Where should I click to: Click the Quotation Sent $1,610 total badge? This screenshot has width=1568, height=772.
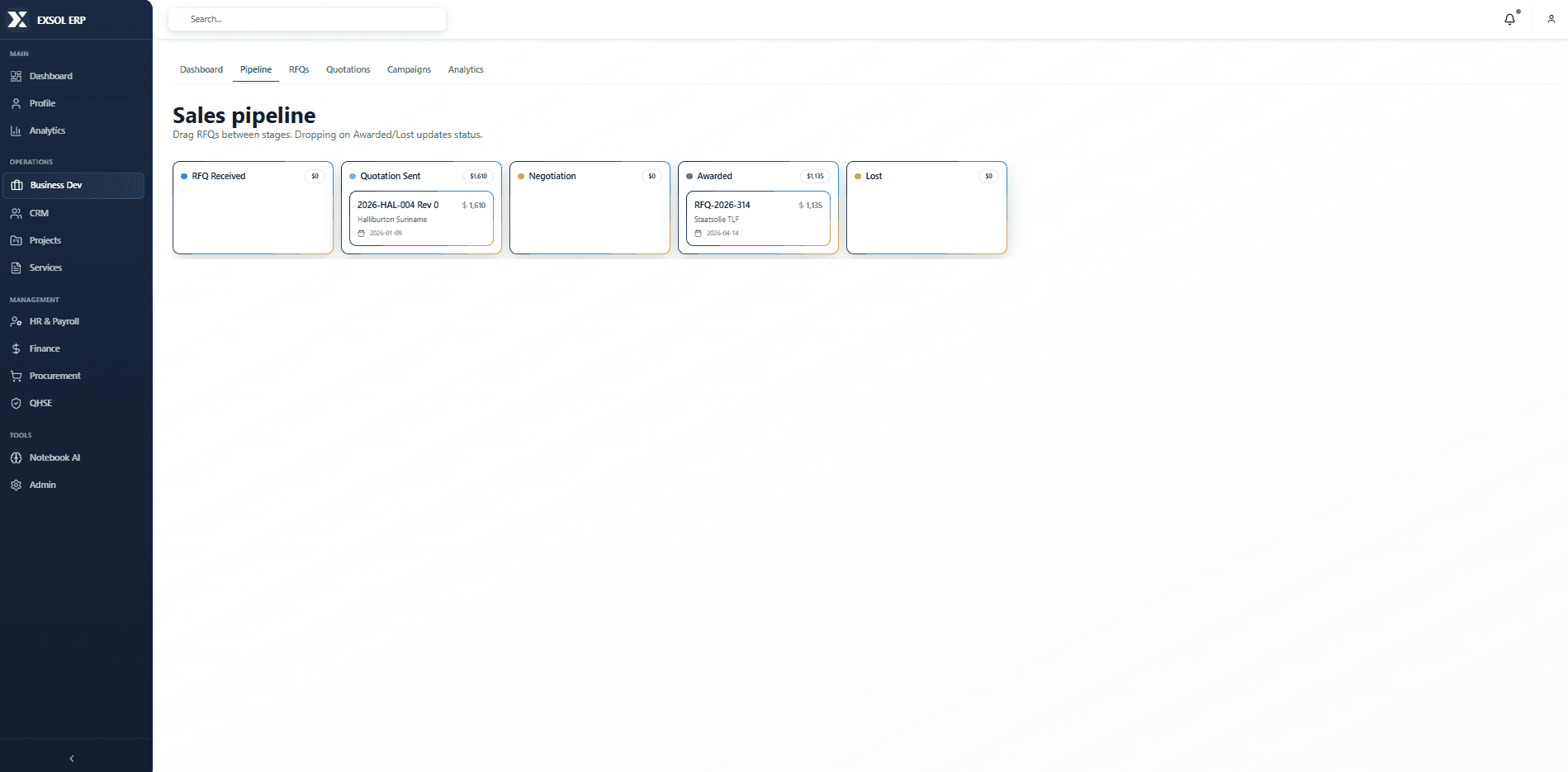(x=479, y=176)
